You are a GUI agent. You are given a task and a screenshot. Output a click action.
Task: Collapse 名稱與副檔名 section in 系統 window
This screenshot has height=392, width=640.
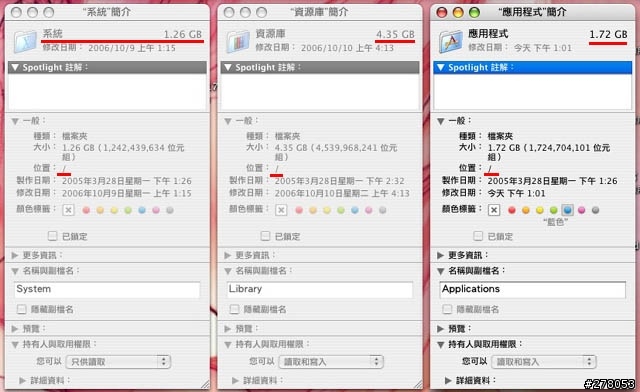(x=15, y=271)
